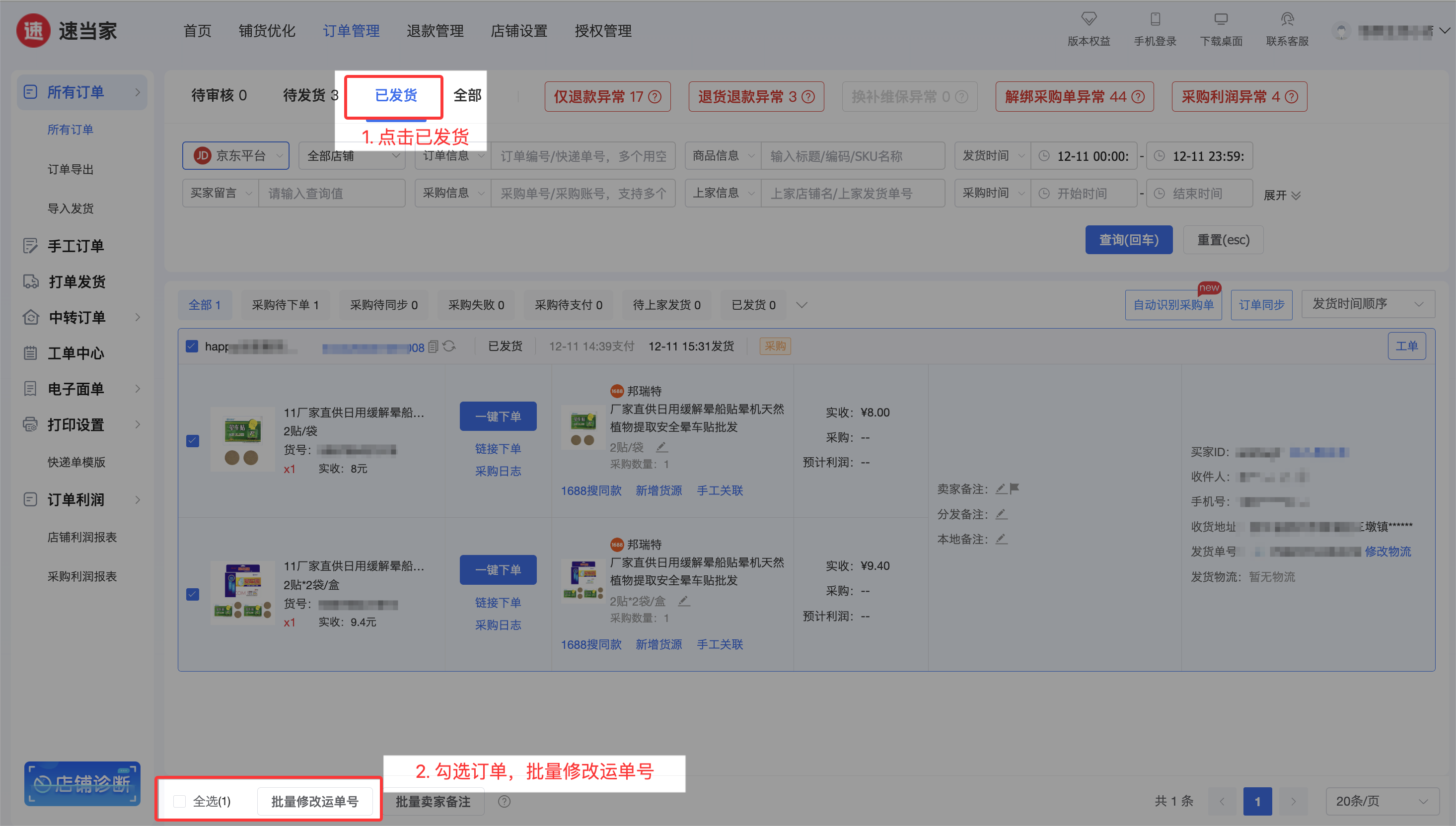1456x826 pixels.
Task: Expand more filters with 展开
Action: (1281, 195)
